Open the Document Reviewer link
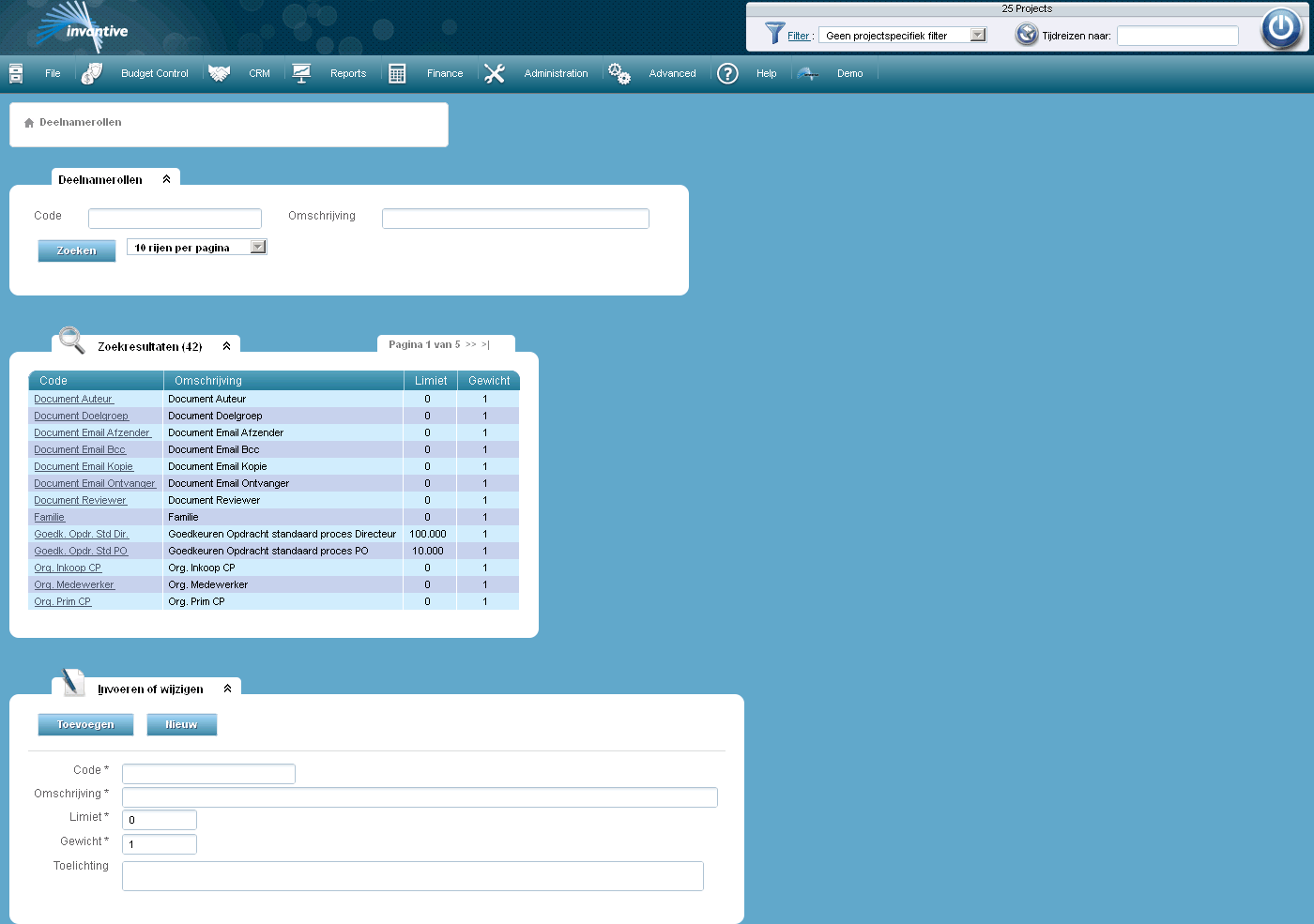 [80, 500]
